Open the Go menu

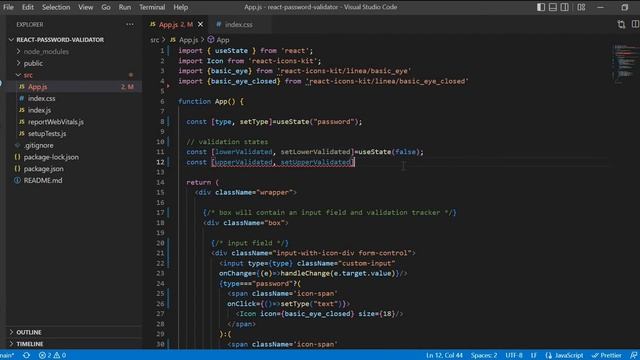pyautogui.click(x=106, y=7)
